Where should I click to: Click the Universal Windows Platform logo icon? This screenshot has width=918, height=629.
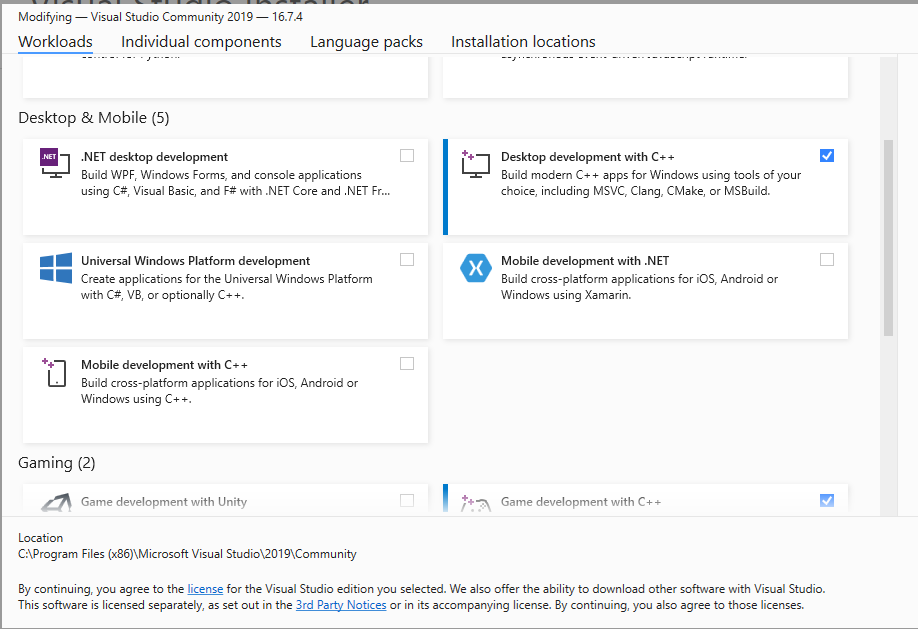pos(56,268)
